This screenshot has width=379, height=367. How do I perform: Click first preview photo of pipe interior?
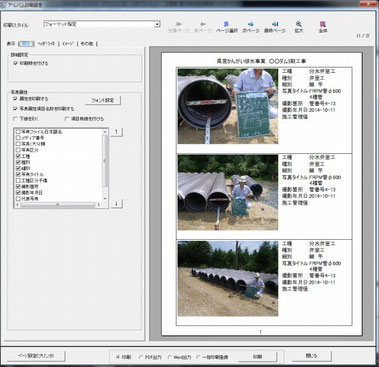coord(228,106)
